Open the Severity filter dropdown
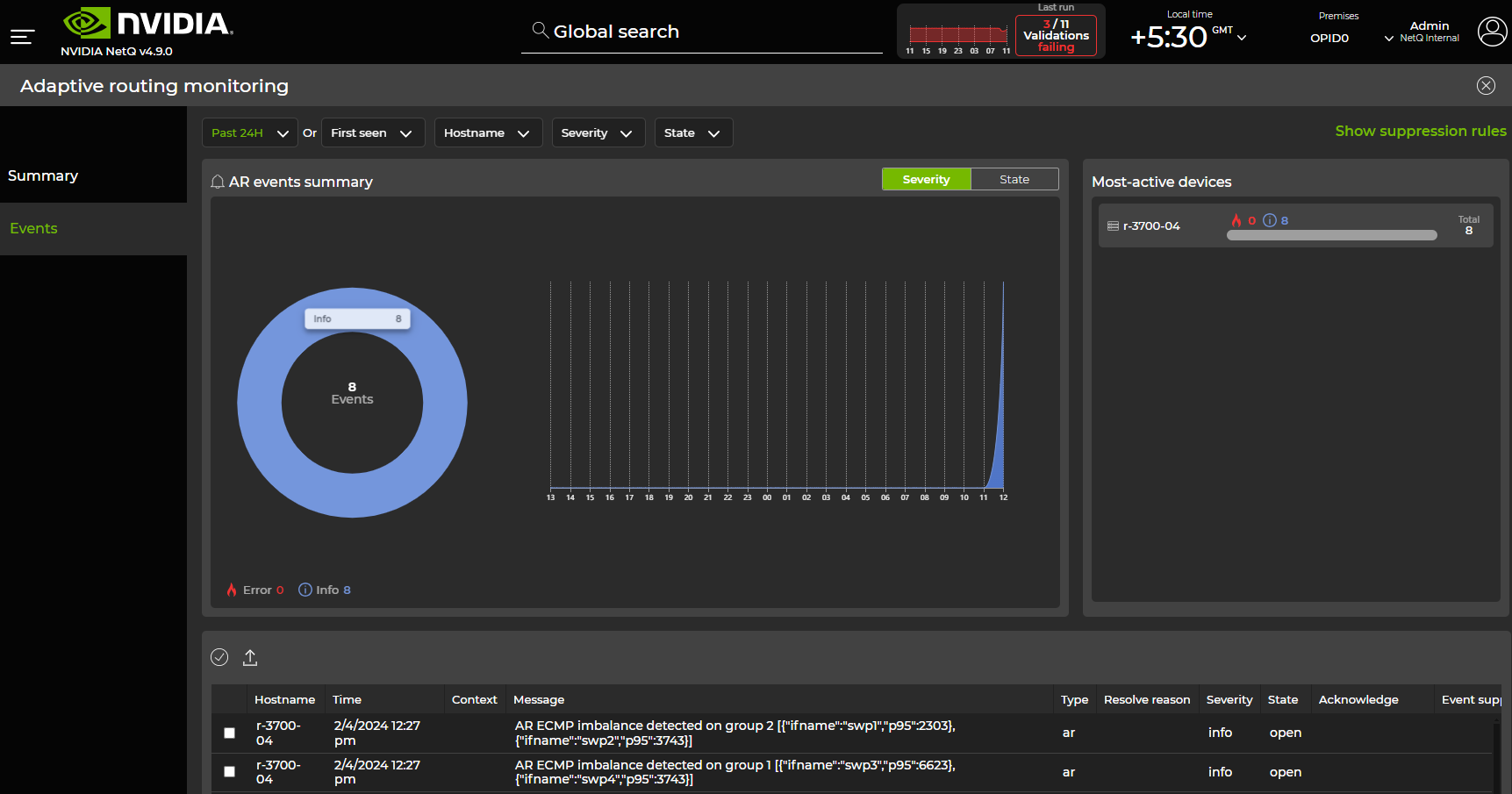 [598, 132]
